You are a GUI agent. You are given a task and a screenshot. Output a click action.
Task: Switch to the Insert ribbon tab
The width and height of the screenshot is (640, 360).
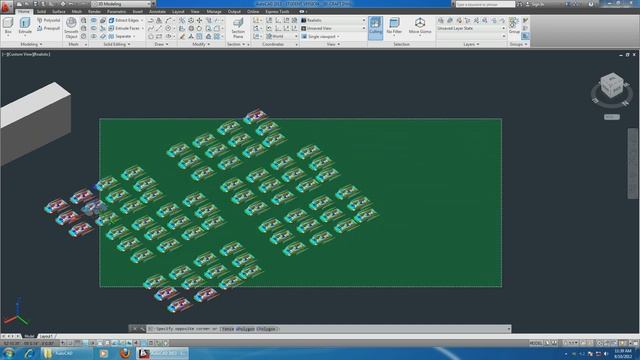tap(137, 11)
